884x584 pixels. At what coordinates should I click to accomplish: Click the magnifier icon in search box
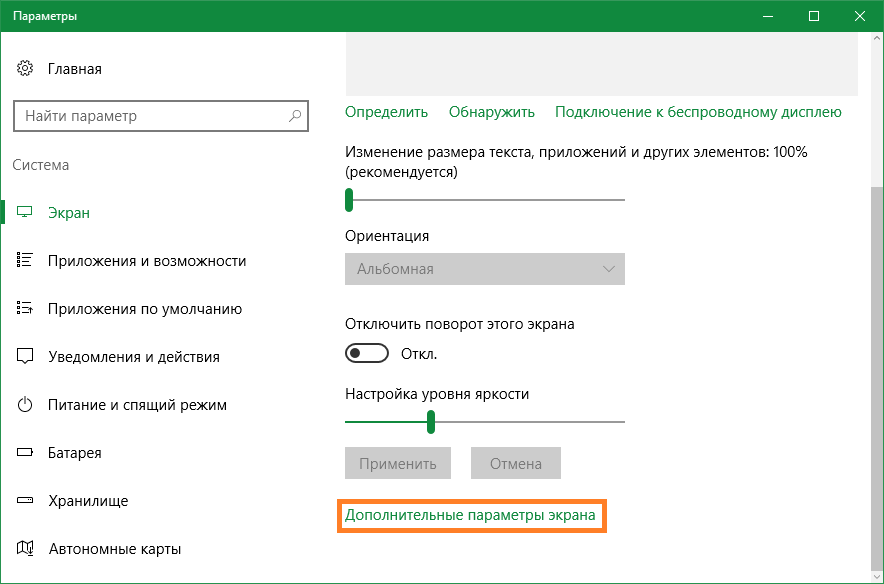pos(295,116)
